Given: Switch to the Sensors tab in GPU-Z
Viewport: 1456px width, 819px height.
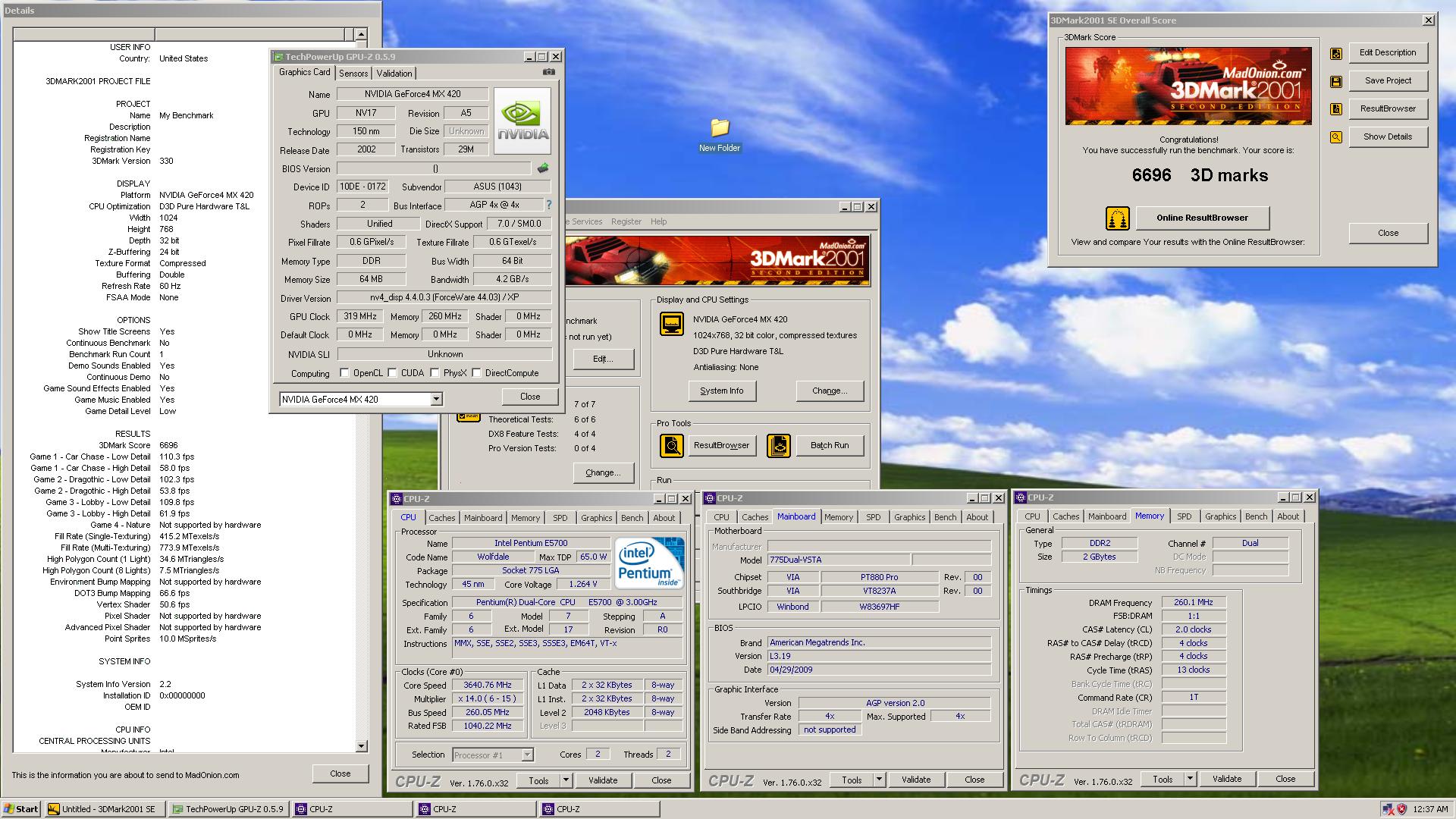Looking at the screenshot, I should (x=353, y=74).
